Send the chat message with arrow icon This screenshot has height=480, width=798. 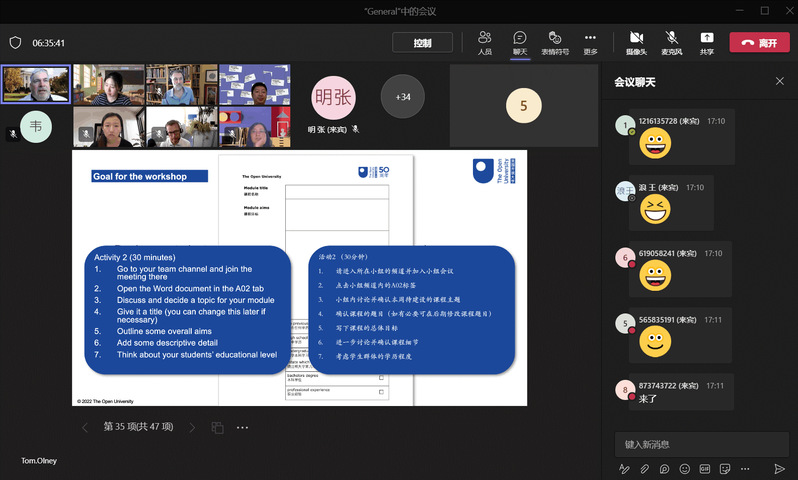click(779, 468)
